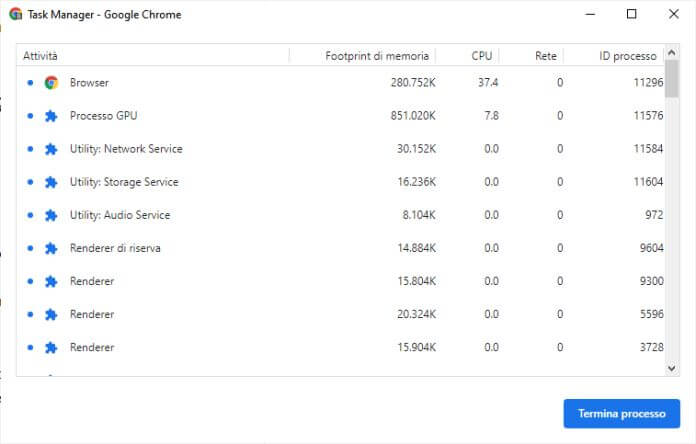Click memory value 8.104K

coord(419,215)
